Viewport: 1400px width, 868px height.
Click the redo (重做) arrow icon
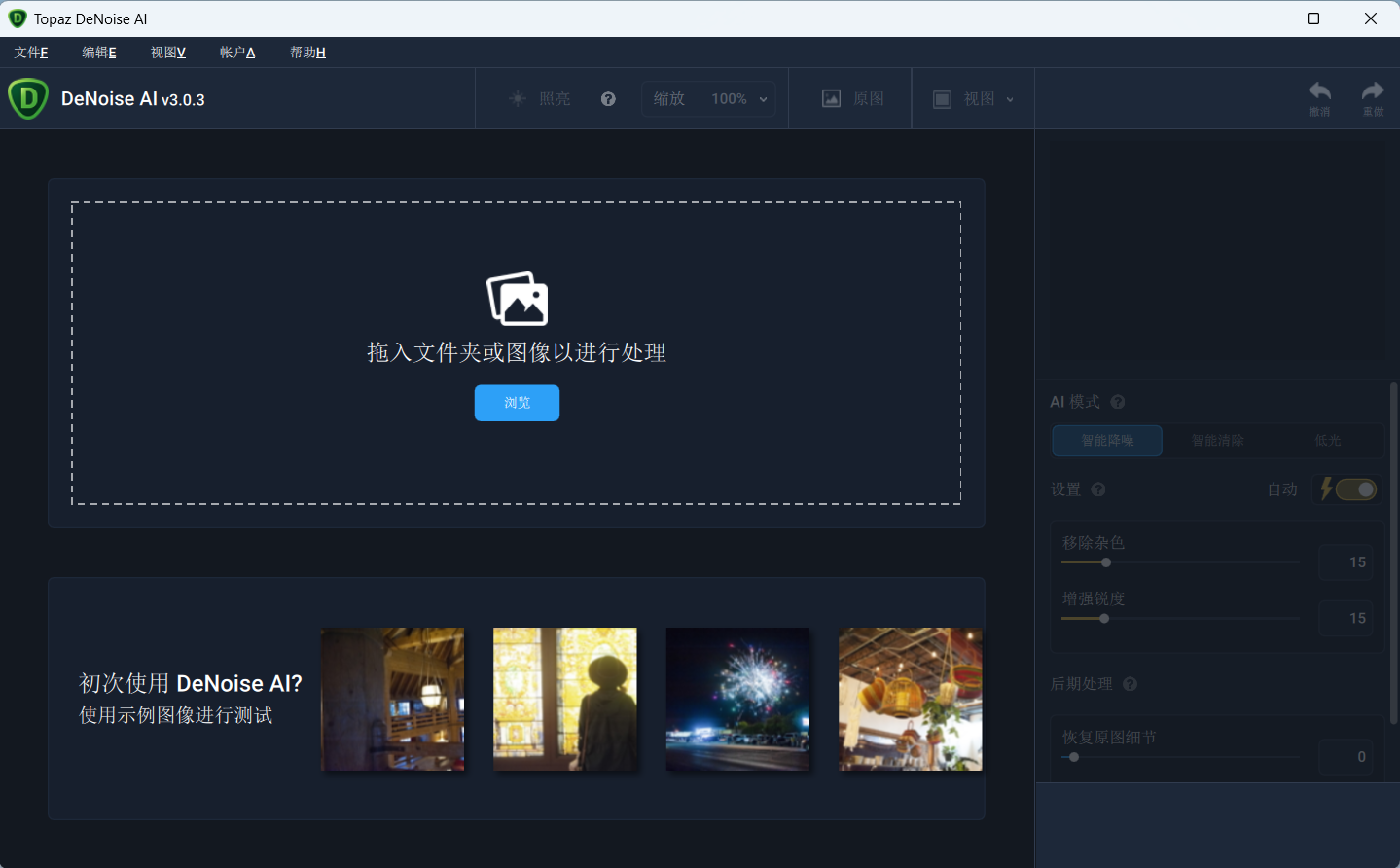[x=1373, y=90]
